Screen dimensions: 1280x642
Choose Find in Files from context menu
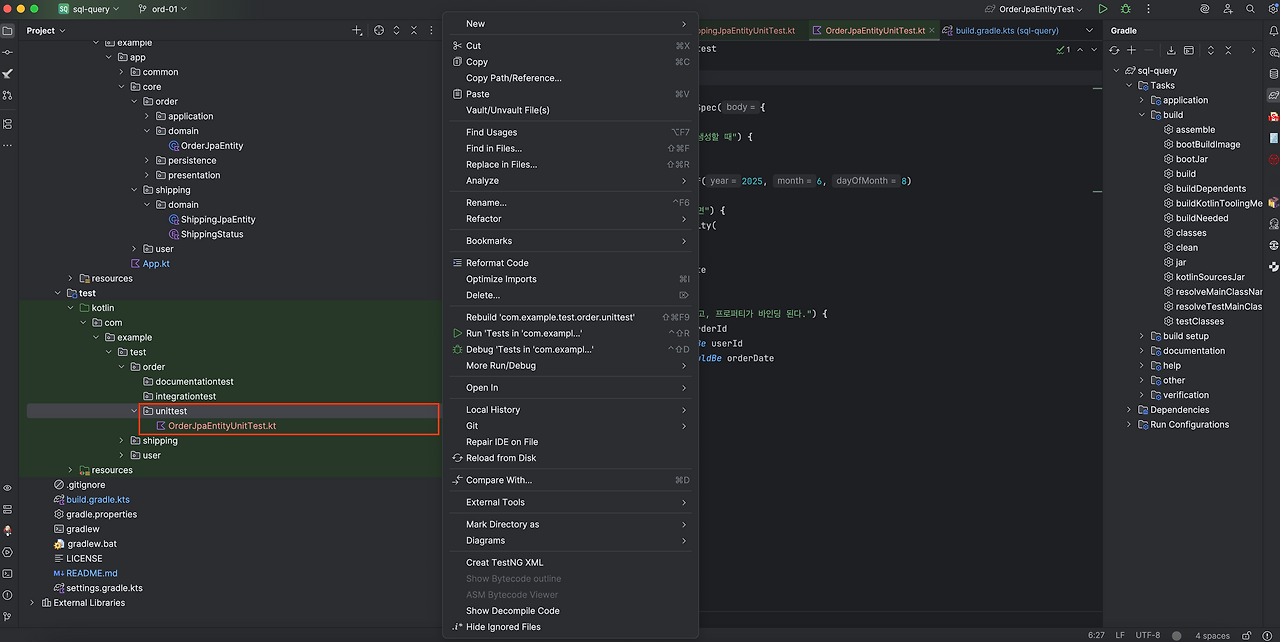[493, 148]
